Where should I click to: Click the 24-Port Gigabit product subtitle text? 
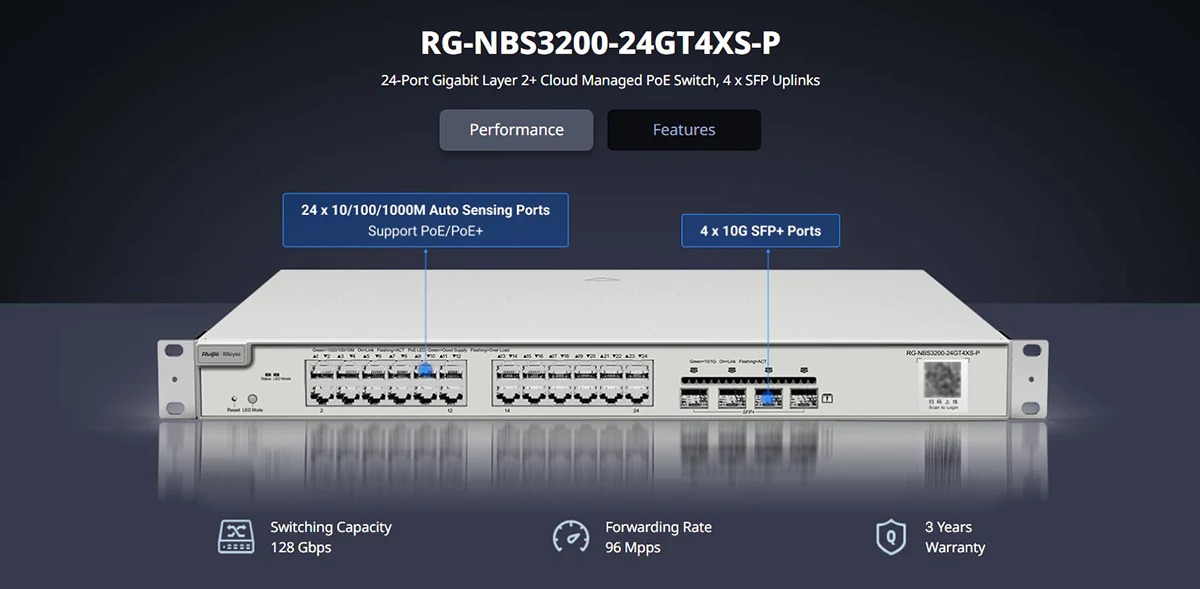pos(600,80)
